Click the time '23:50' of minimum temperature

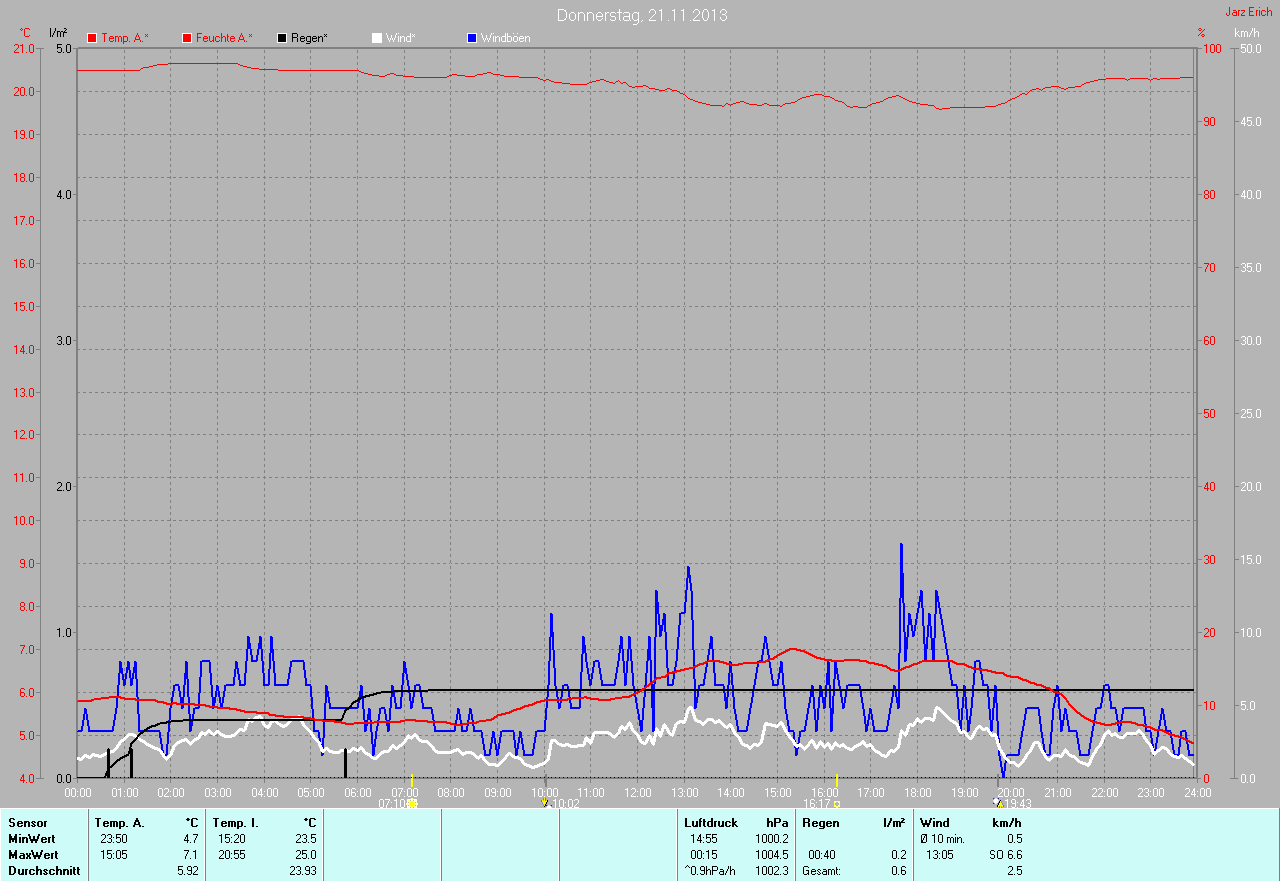pyautogui.click(x=114, y=839)
